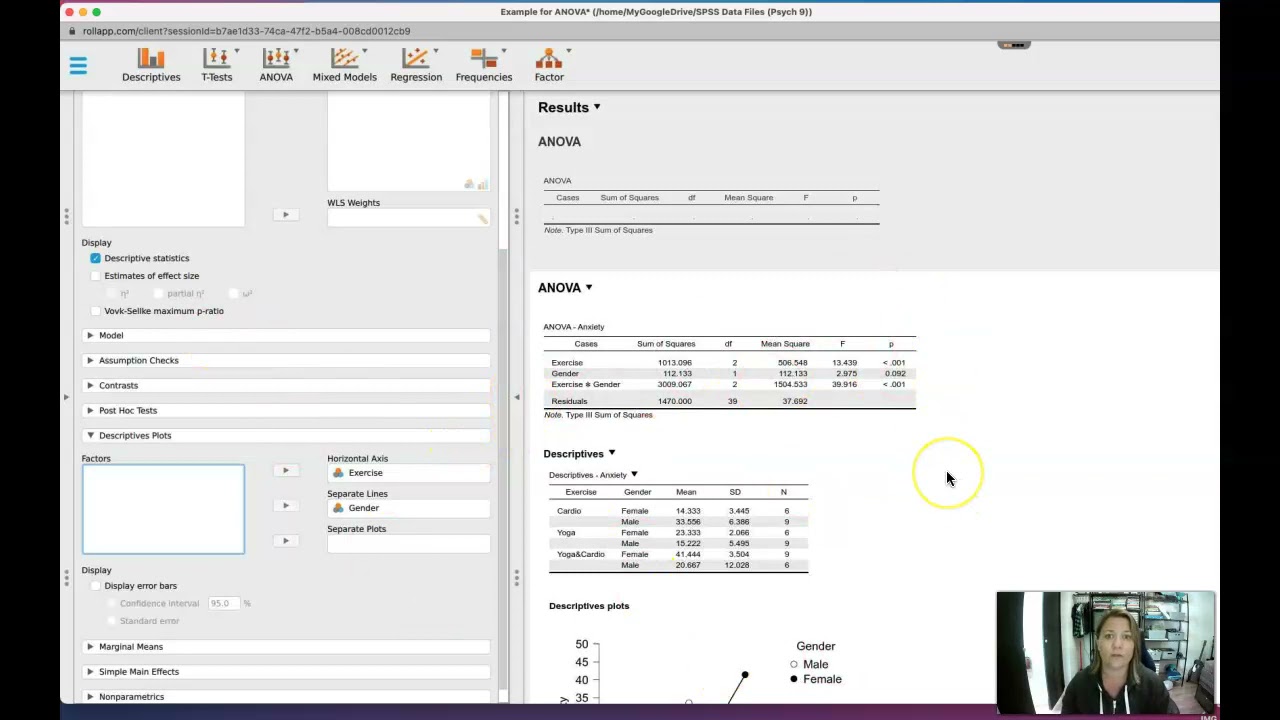The width and height of the screenshot is (1280, 720).
Task: Click the nominal variable icon beside Gender
Action: [338, 508]
